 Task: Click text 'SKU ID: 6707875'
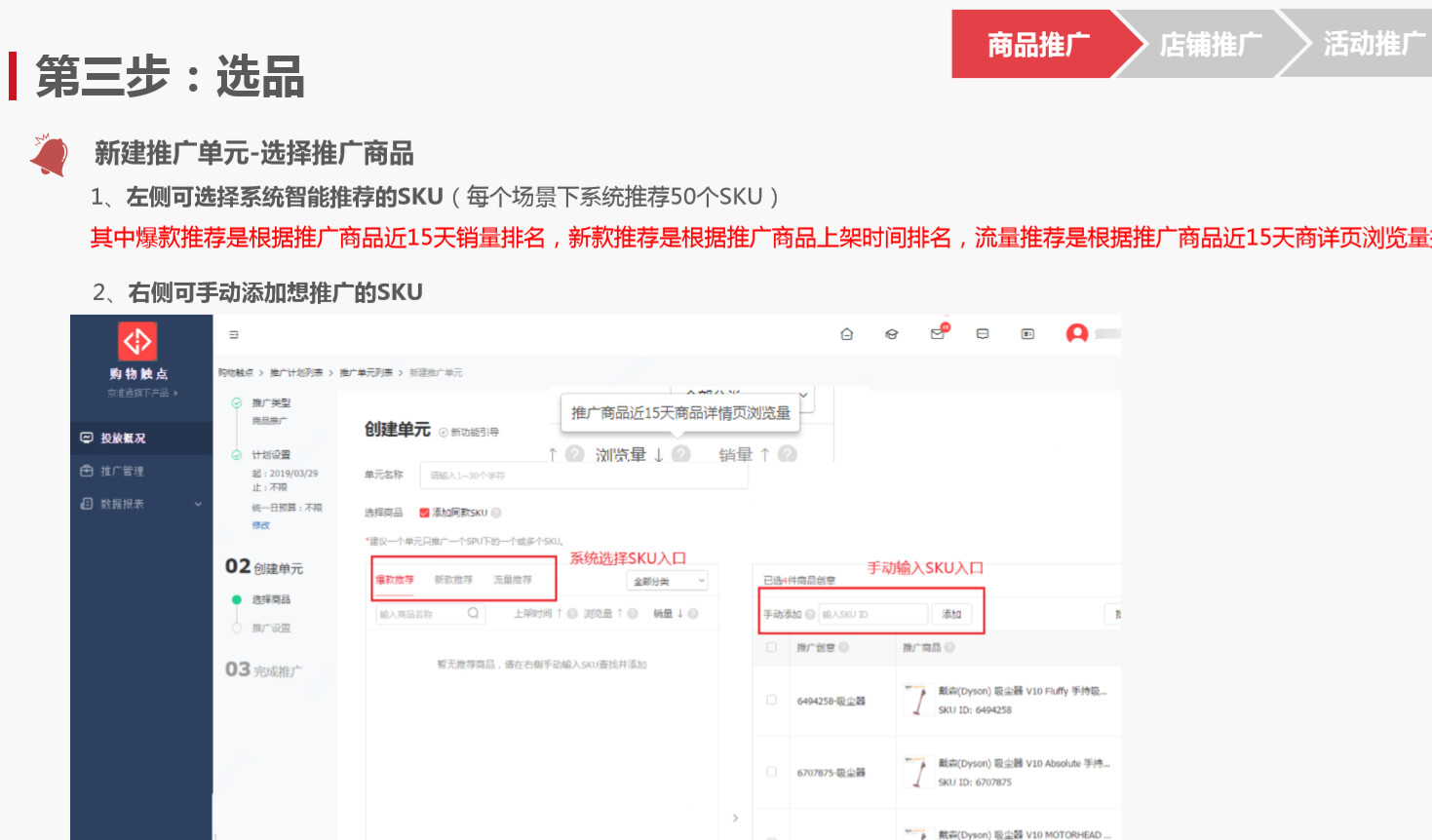click(975, 783)
